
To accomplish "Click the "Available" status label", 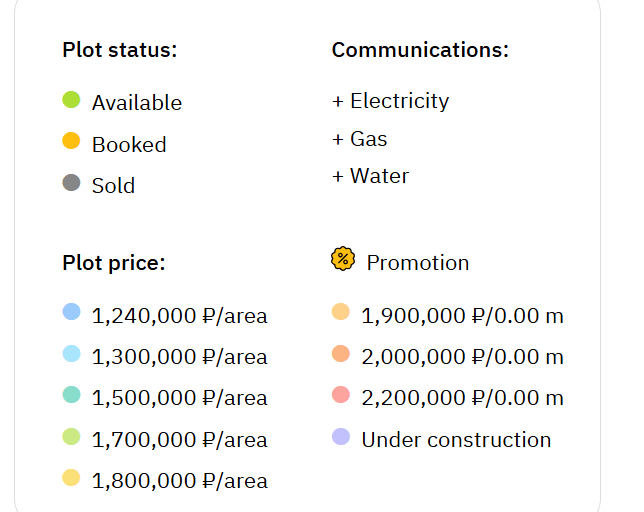I will click(137, 103).
